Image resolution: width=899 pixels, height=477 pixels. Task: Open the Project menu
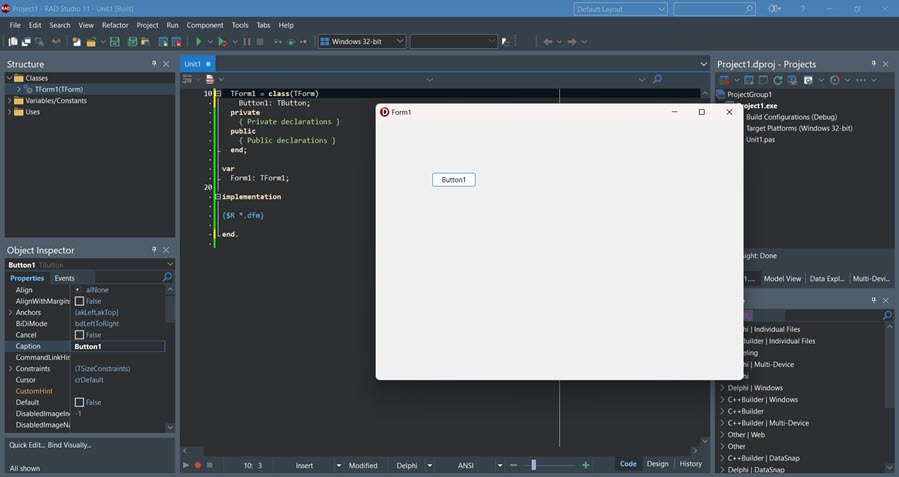pos(147,25)
